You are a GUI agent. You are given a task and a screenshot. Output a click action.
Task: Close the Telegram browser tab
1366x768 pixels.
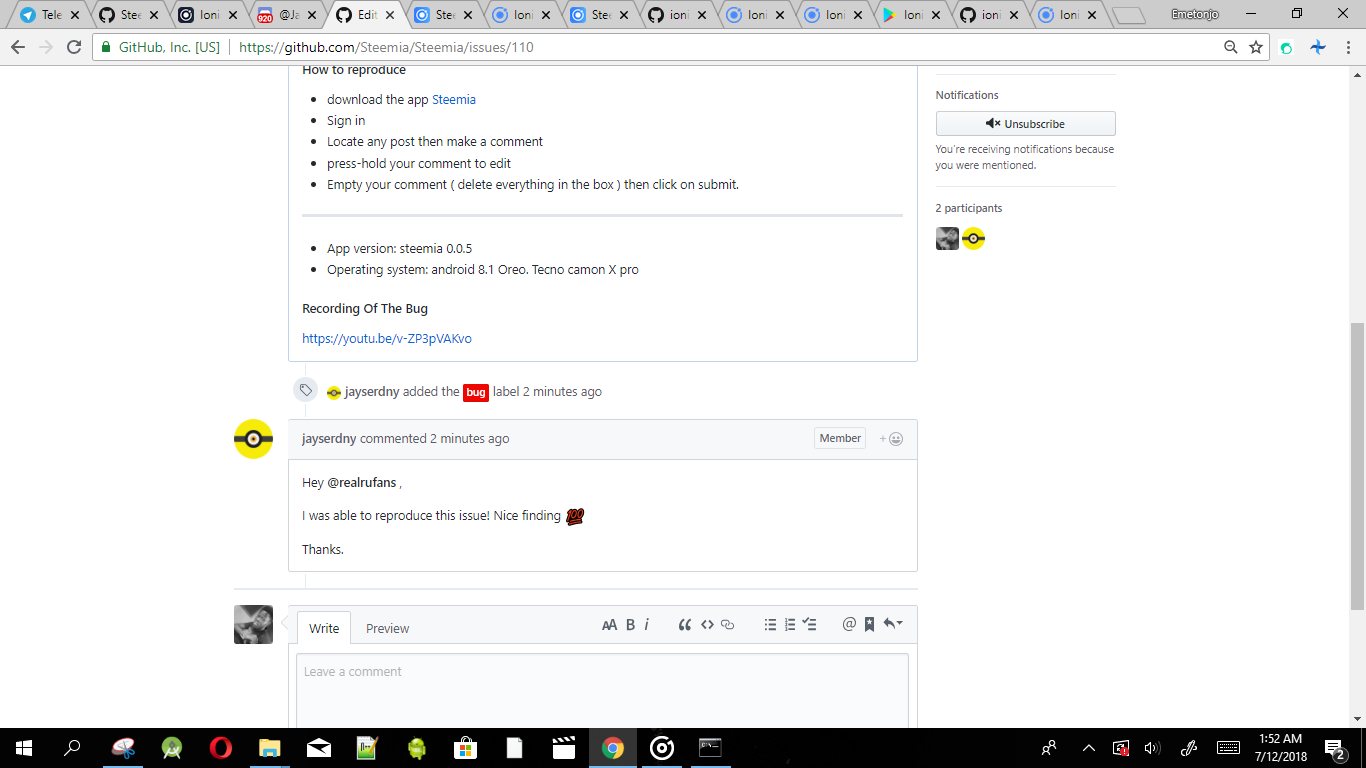[x=75, y=15]
